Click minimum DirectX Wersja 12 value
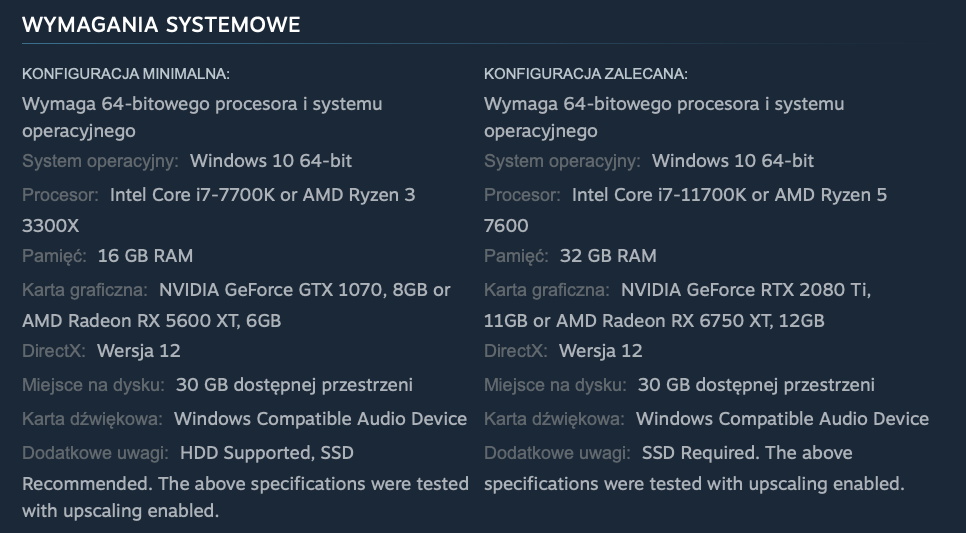Screen dimensions: 966x533 coord(139,351)
